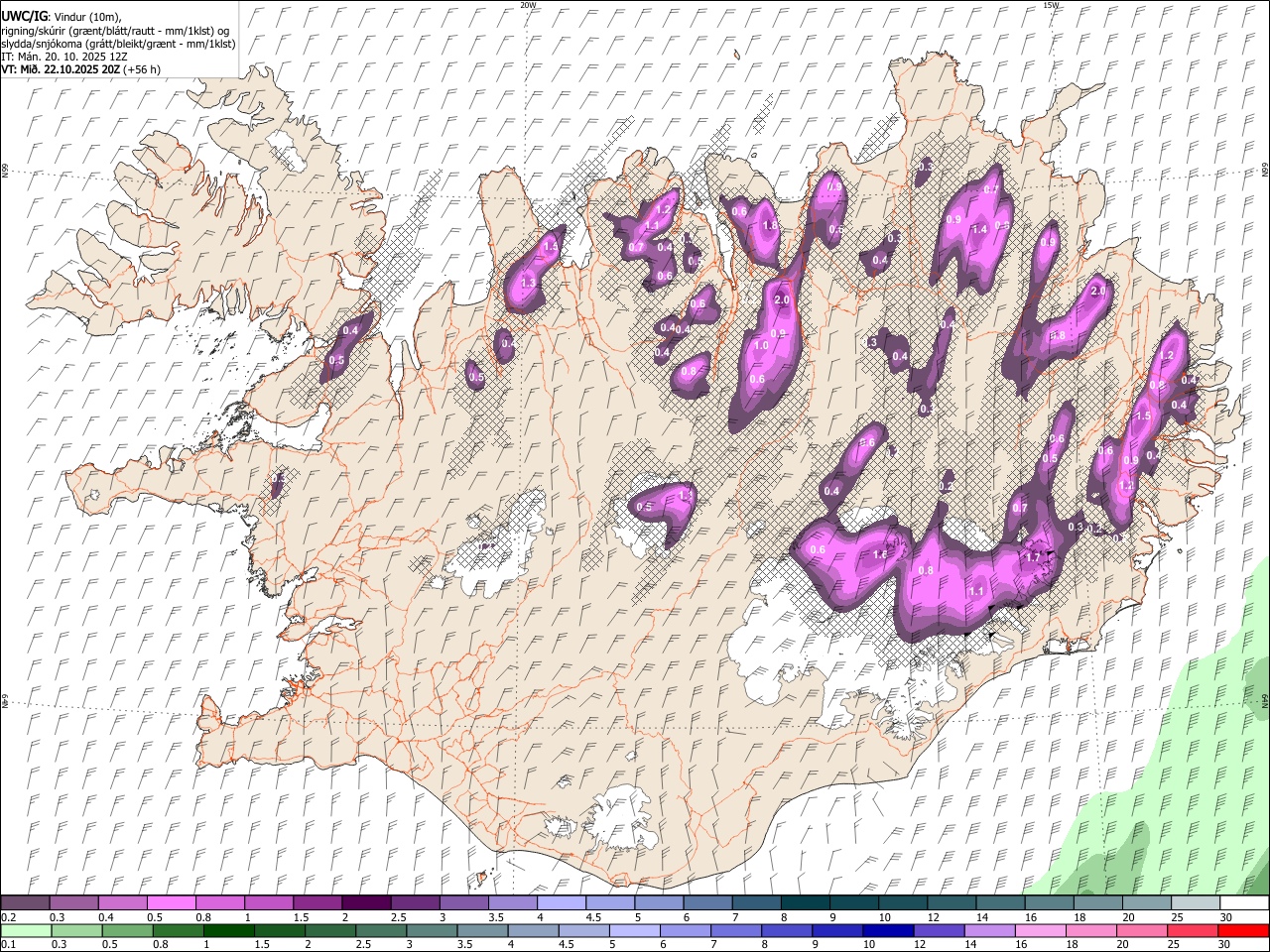Select the light violet 14 swatch in lower legend

[989, 931]
